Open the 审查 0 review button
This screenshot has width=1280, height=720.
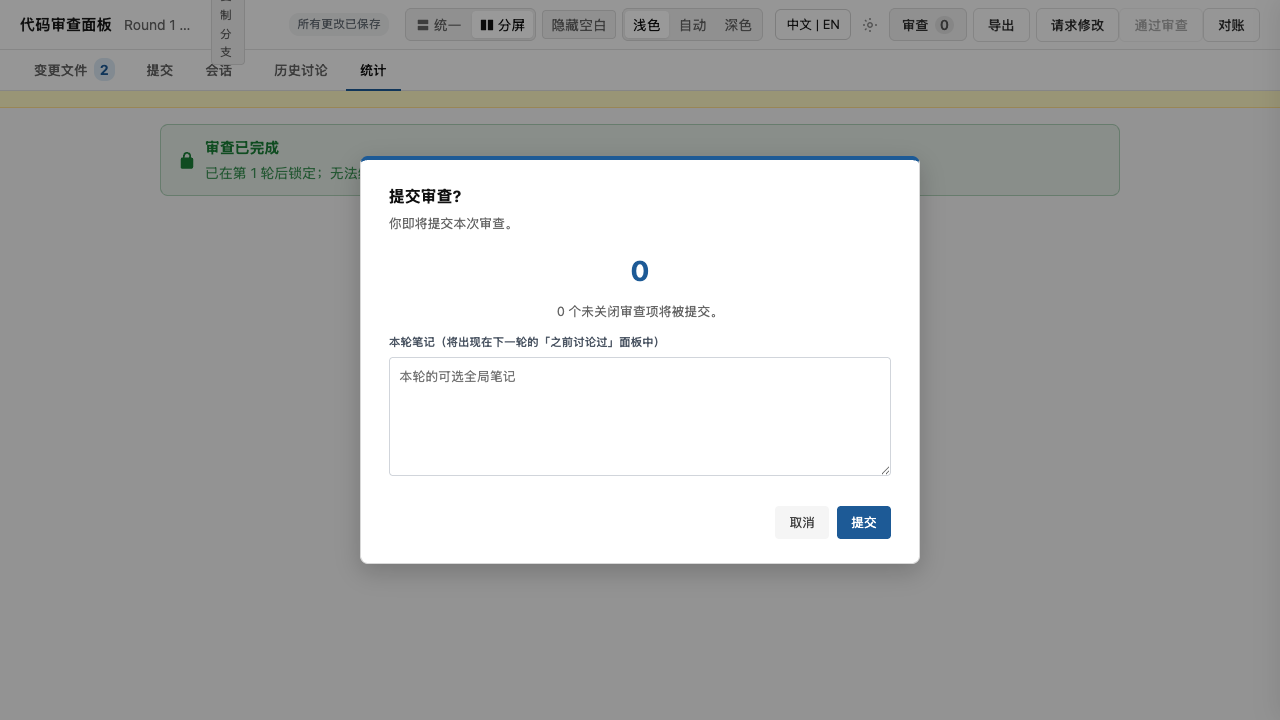[928, 25]
